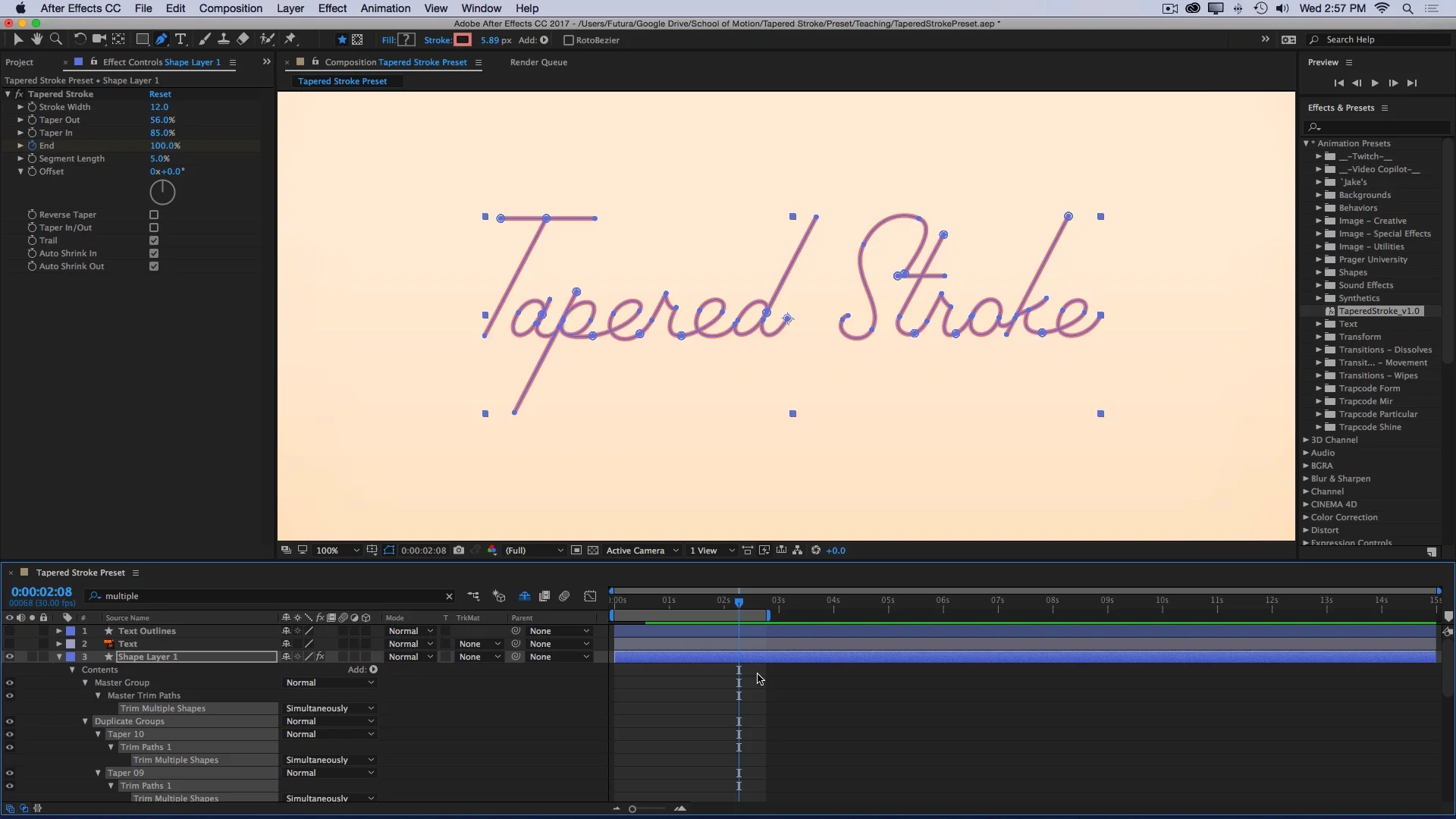Select the Brush tool
This screenshot has height=819, width=1456.
point(204,39)
